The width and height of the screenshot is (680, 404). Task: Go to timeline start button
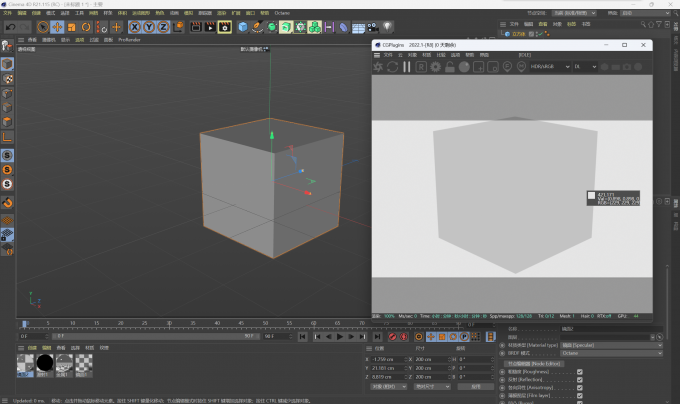302,337
